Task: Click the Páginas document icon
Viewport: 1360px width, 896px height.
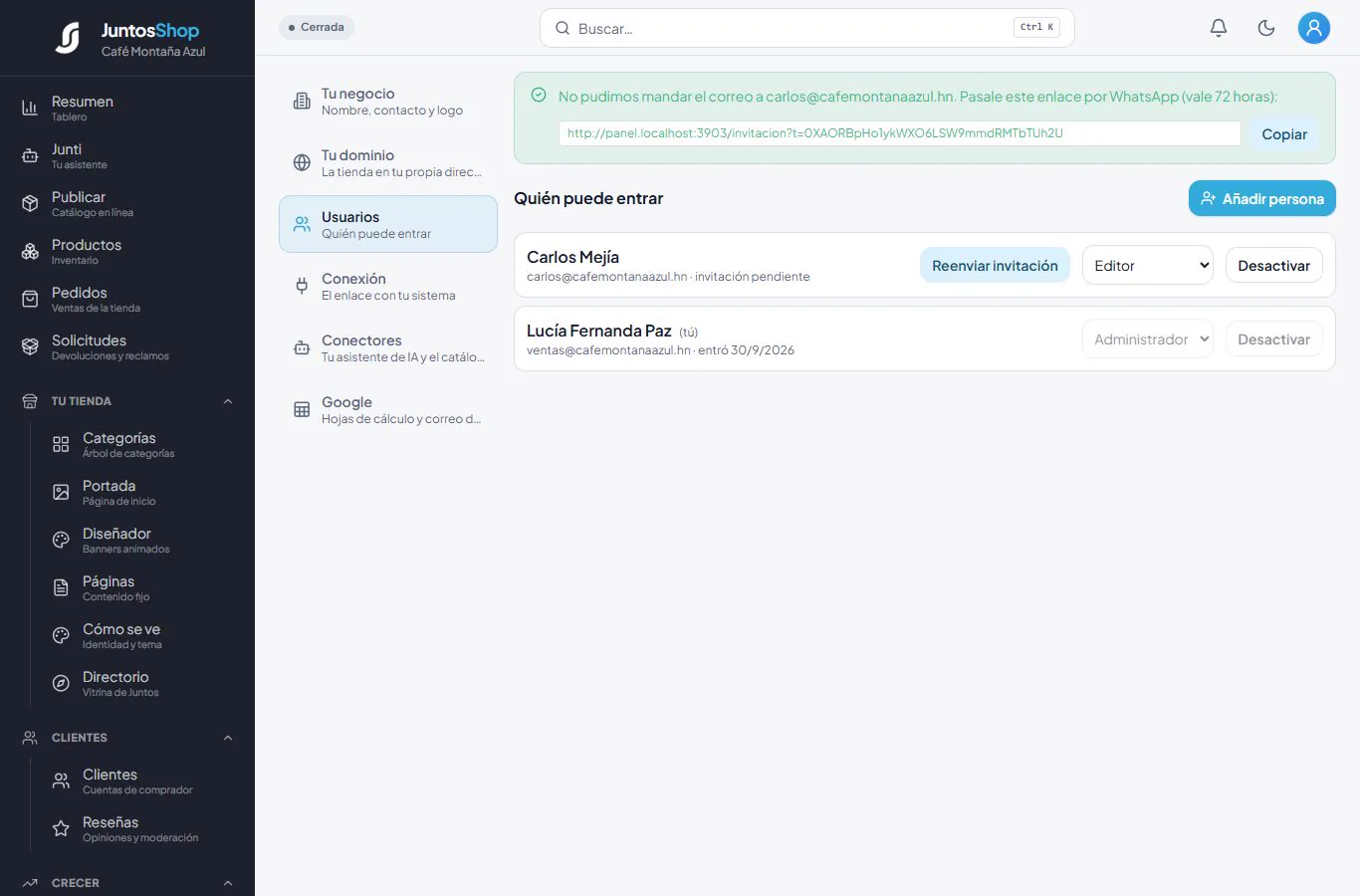Action: pyautogui.click(x=61, y=587)
